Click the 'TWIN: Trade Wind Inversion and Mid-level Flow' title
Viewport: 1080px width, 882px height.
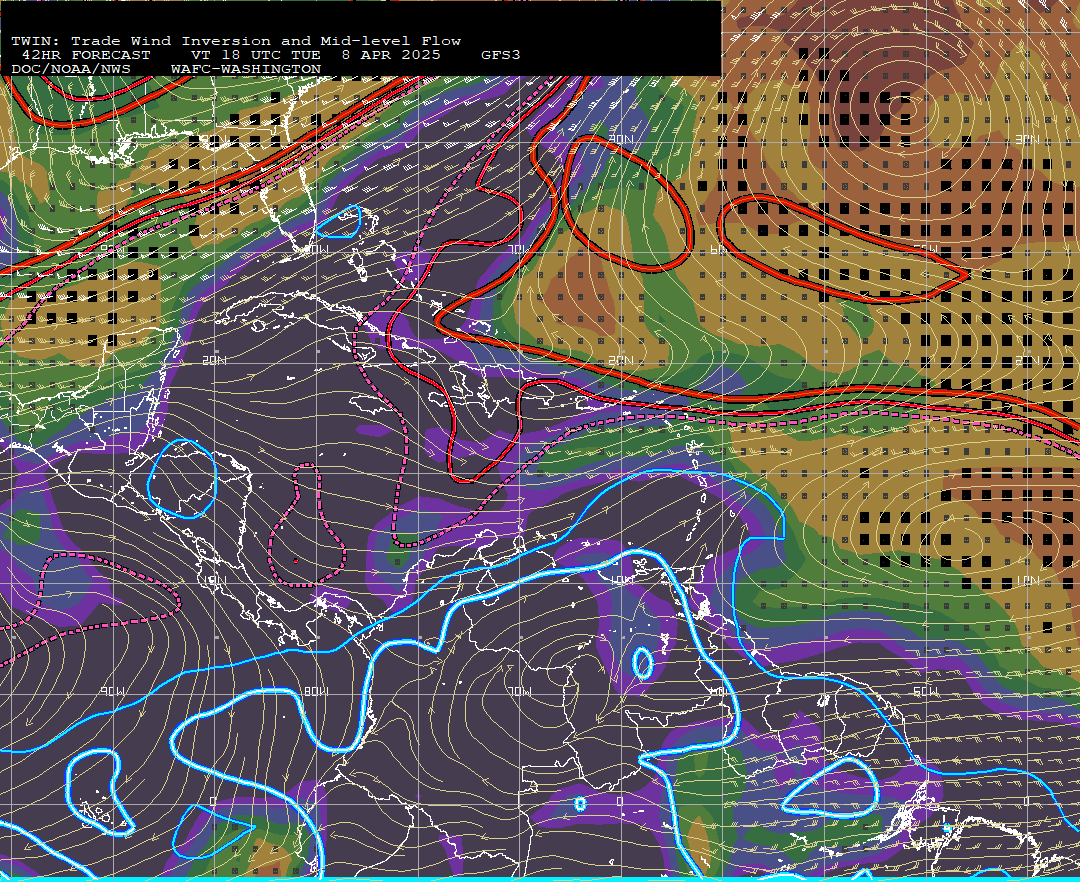(236, 41)
